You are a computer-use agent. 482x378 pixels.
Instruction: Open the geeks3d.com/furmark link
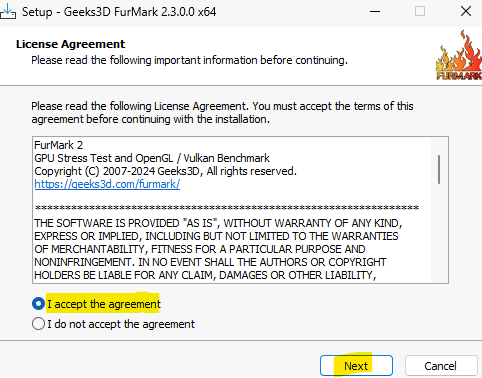[107, 184]
